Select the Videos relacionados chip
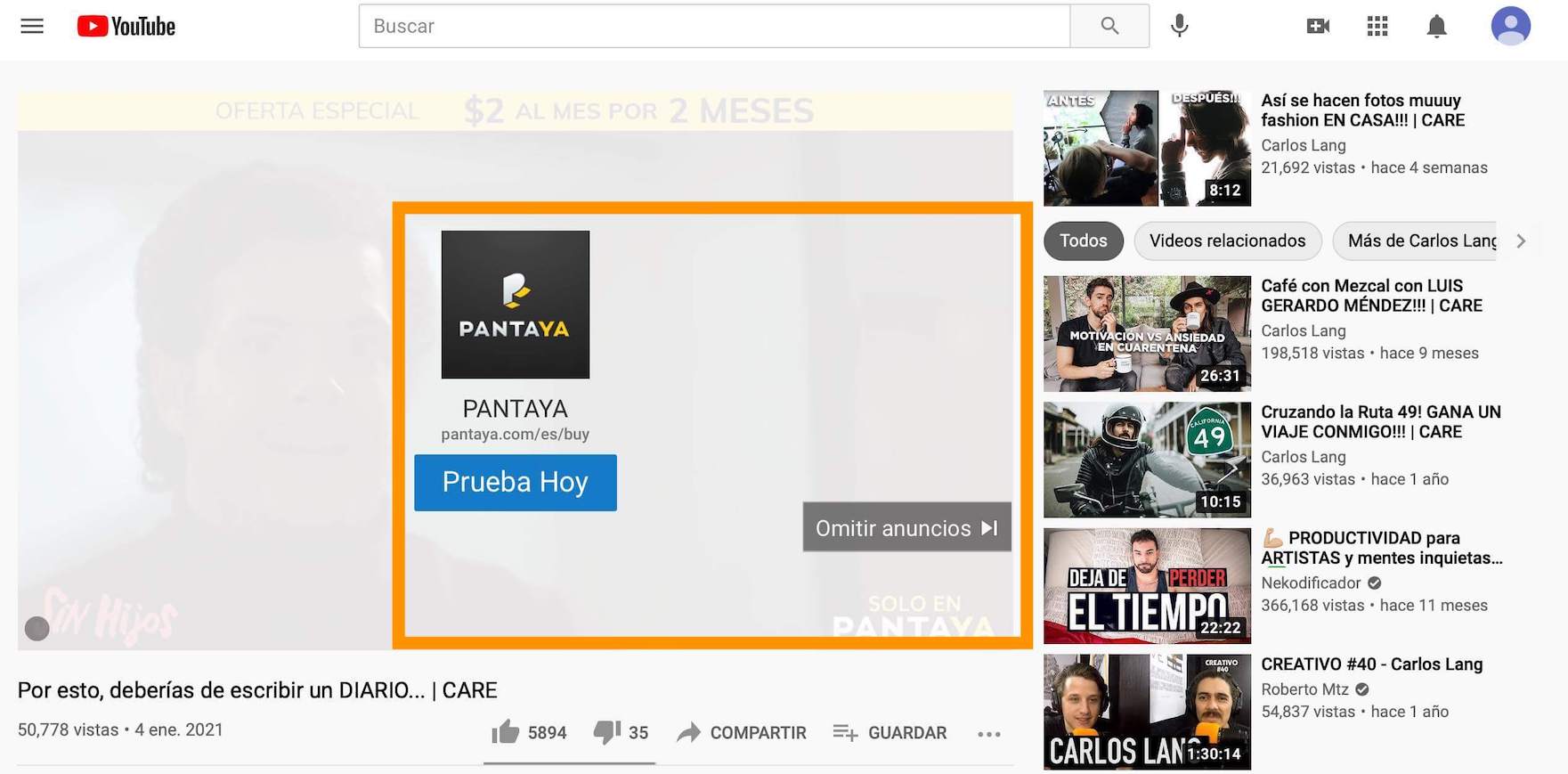Image resolution: width=1568 pixels, height=774 pixels. click(x=1227, y=240)
